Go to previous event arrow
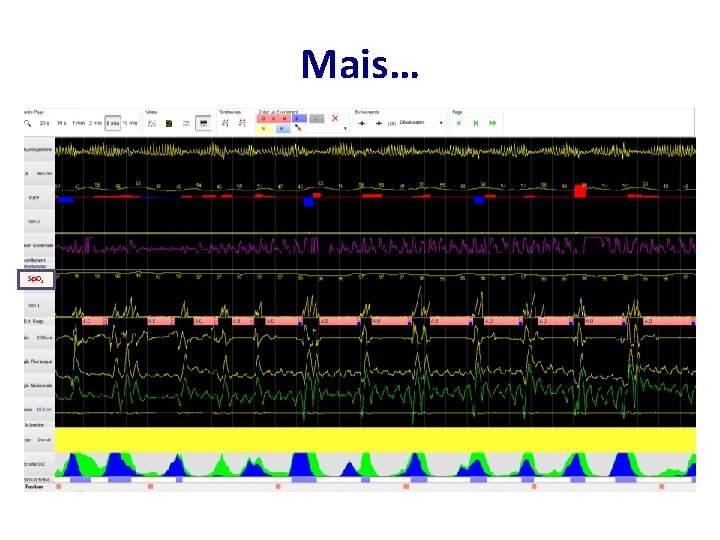Image resolution: width=720 pixels, height=540 pixels. (x=362, y=123)
